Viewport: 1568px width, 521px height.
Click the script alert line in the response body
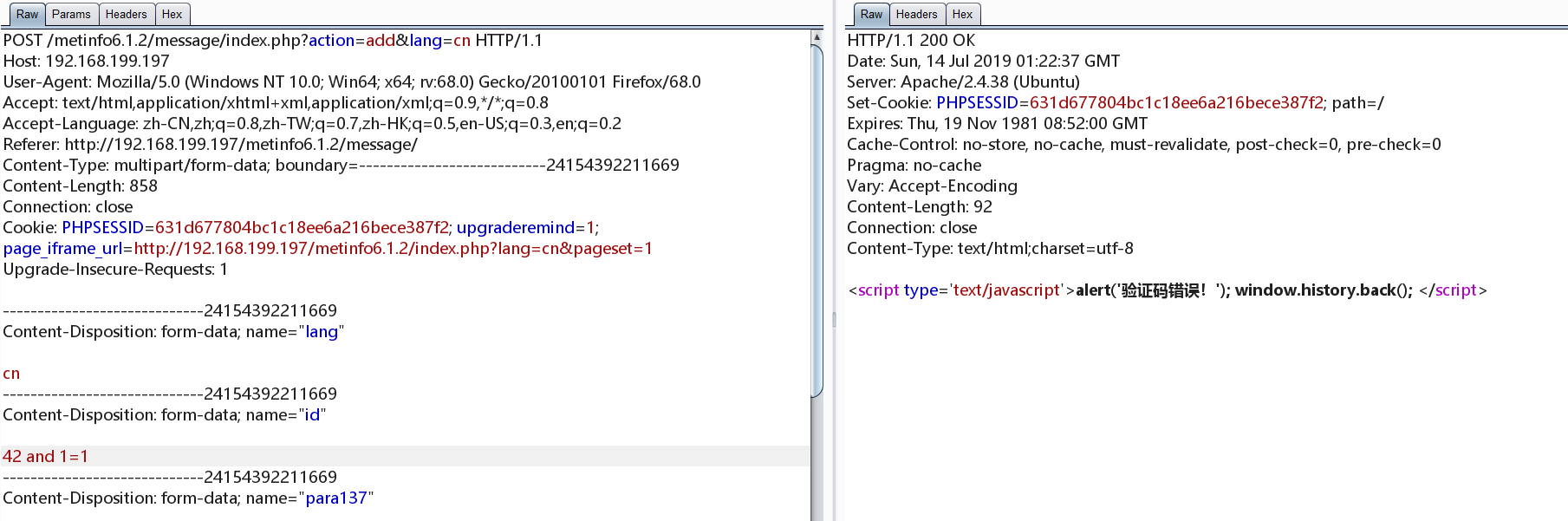[1168, 290]
